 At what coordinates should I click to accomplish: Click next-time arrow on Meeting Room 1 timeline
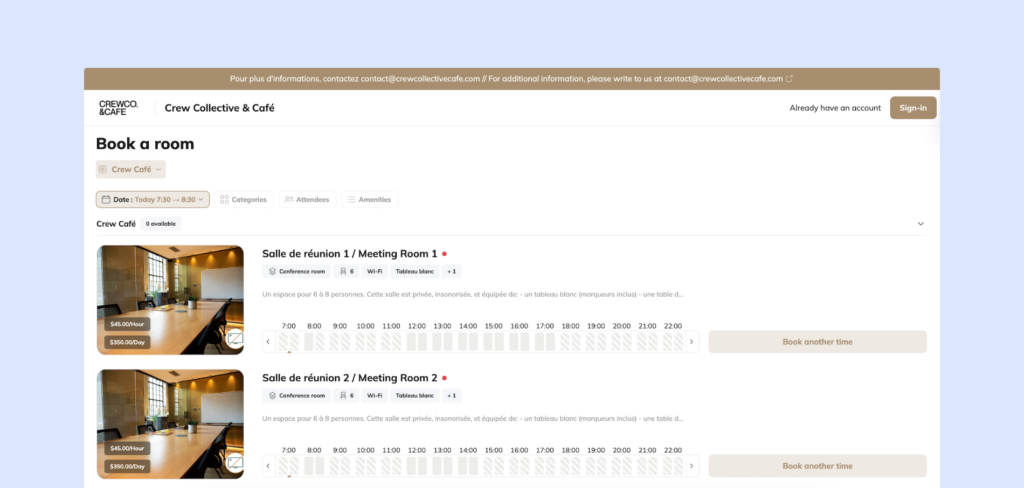(692, 342)
